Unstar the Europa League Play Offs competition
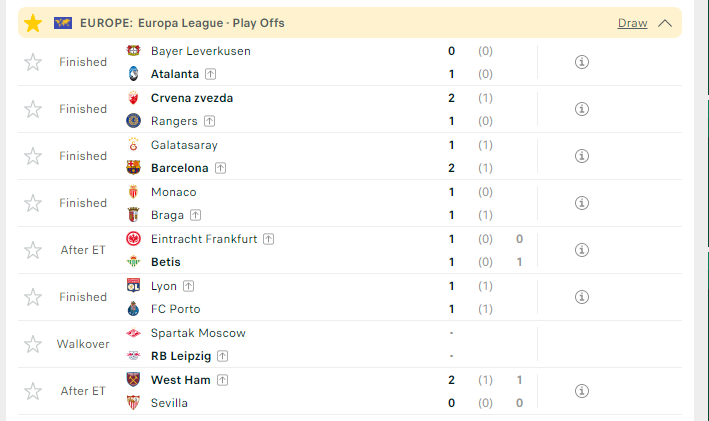The height and width of the screenshot is (421, 709). pyautogui.click(x=33, y=23)
